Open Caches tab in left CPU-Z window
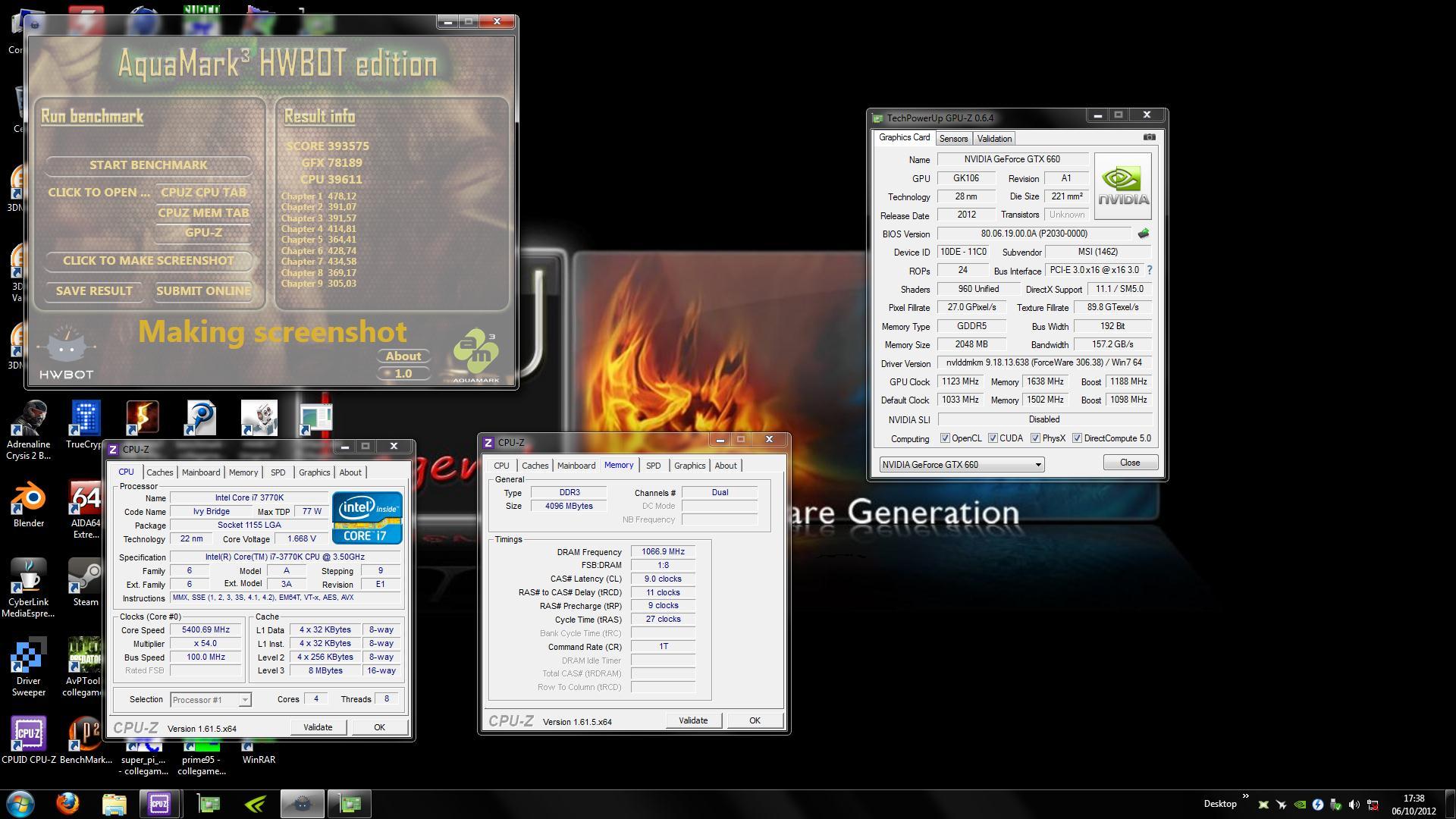This screenshot has height=819, width=1456. tap(159, 472)
